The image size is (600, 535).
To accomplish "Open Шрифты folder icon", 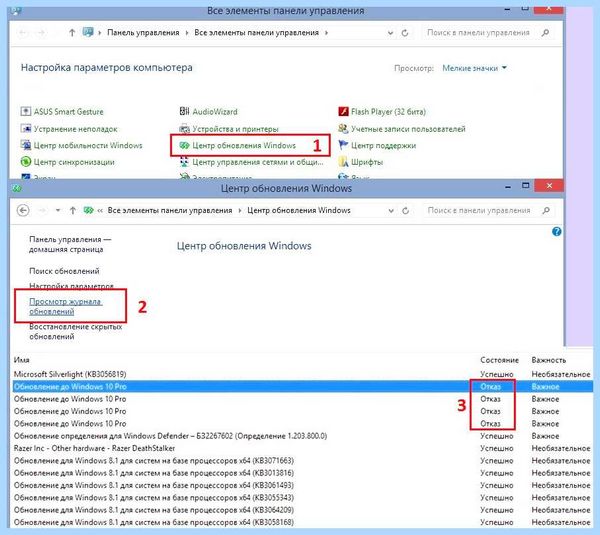I will [343, 162].
